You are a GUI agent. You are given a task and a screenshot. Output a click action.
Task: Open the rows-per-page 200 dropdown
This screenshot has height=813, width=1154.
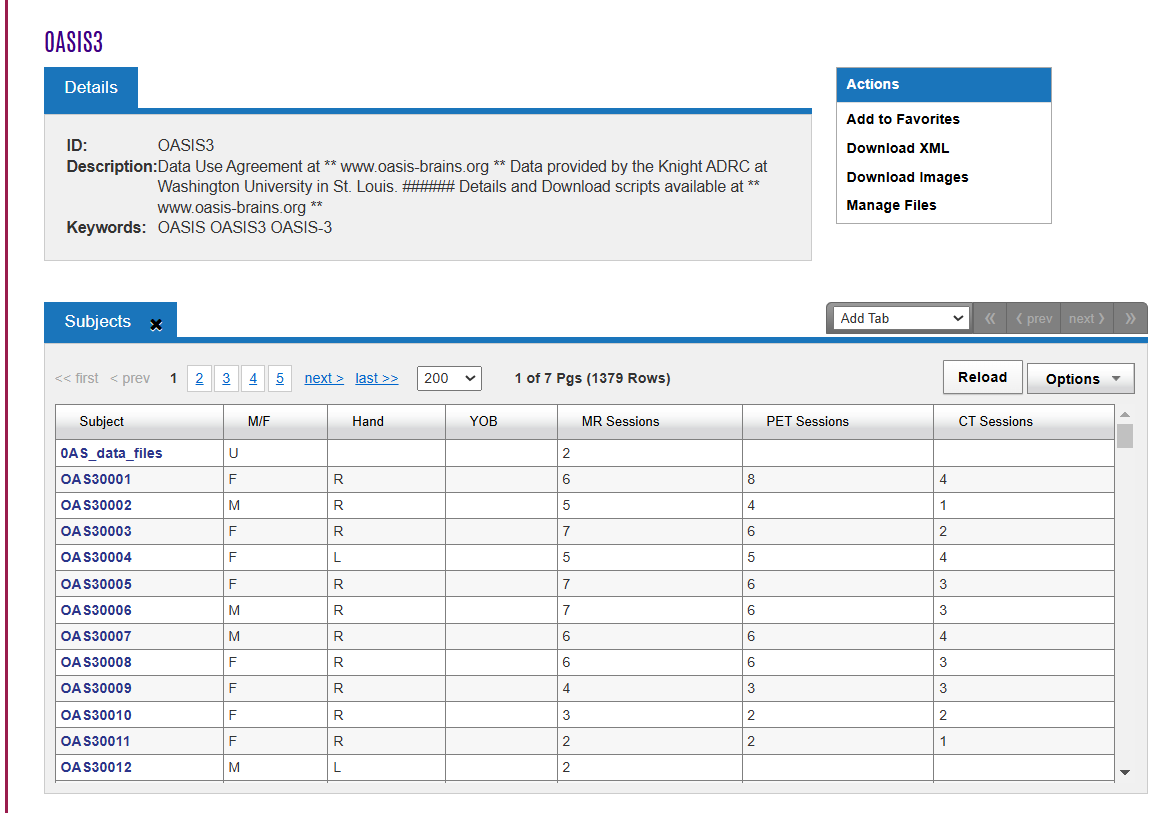449,378
